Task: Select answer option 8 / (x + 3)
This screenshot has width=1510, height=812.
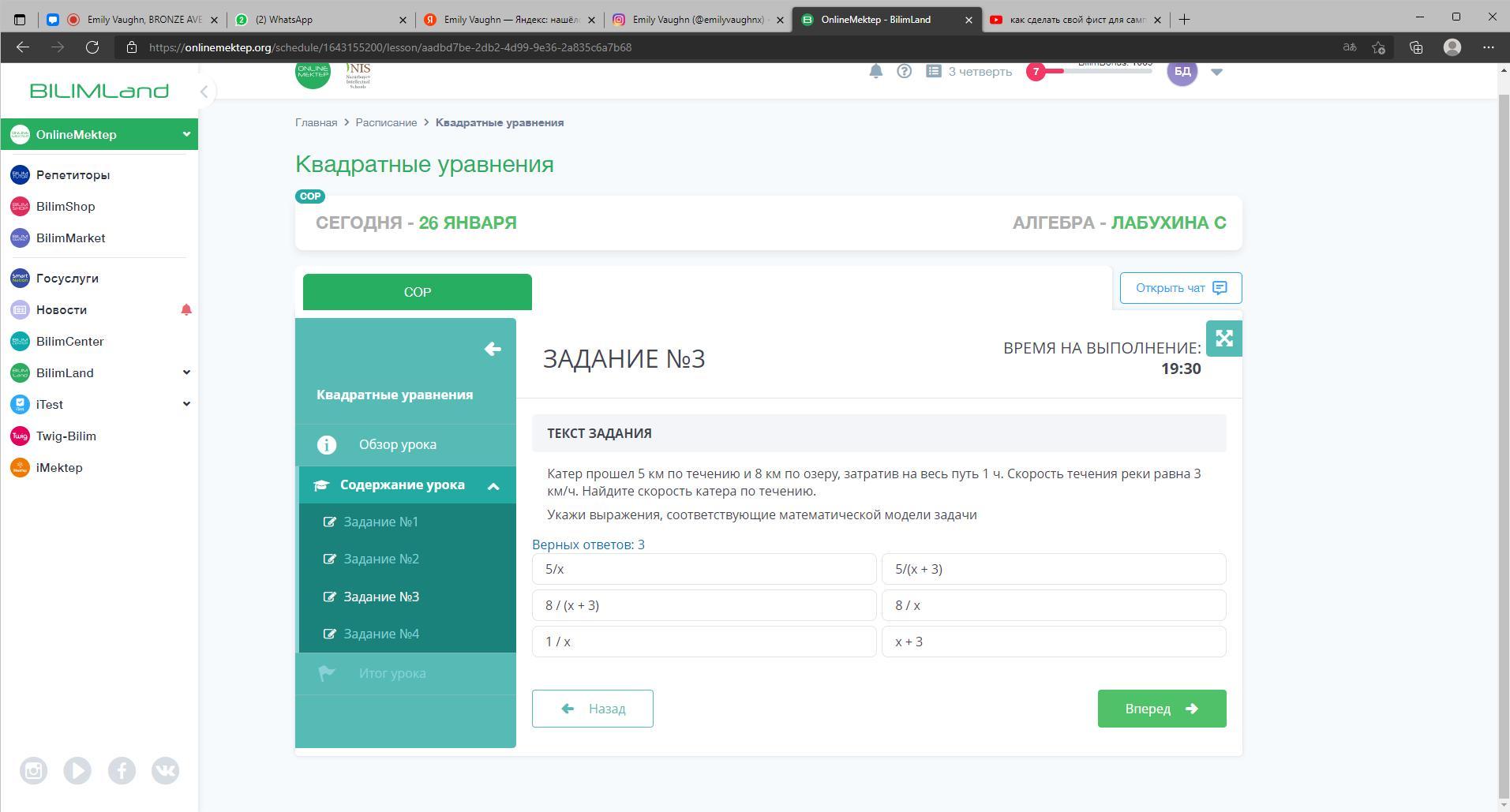Action: 704,605
